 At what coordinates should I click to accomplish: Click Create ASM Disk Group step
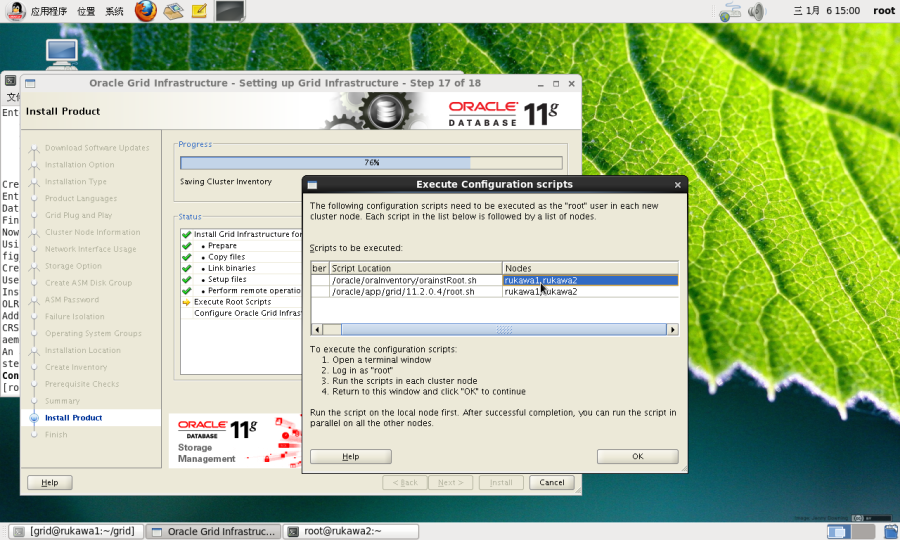pos(88,283)
